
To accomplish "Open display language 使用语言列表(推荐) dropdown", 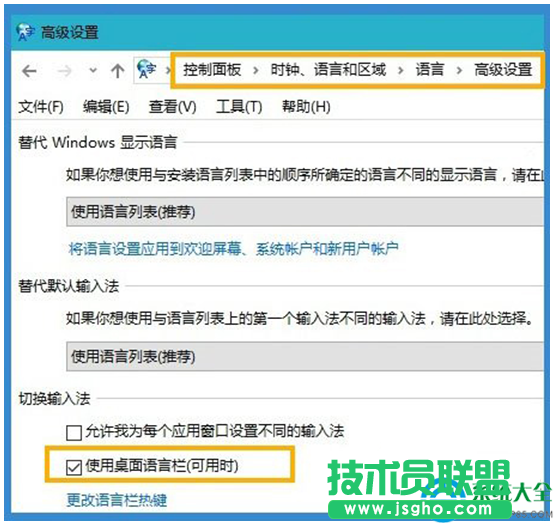I will pos(305,212).
